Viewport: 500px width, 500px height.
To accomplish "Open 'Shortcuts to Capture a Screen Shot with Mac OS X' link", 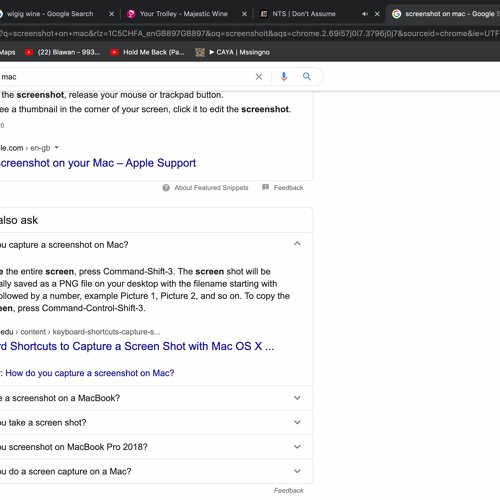I will [137, 346].
